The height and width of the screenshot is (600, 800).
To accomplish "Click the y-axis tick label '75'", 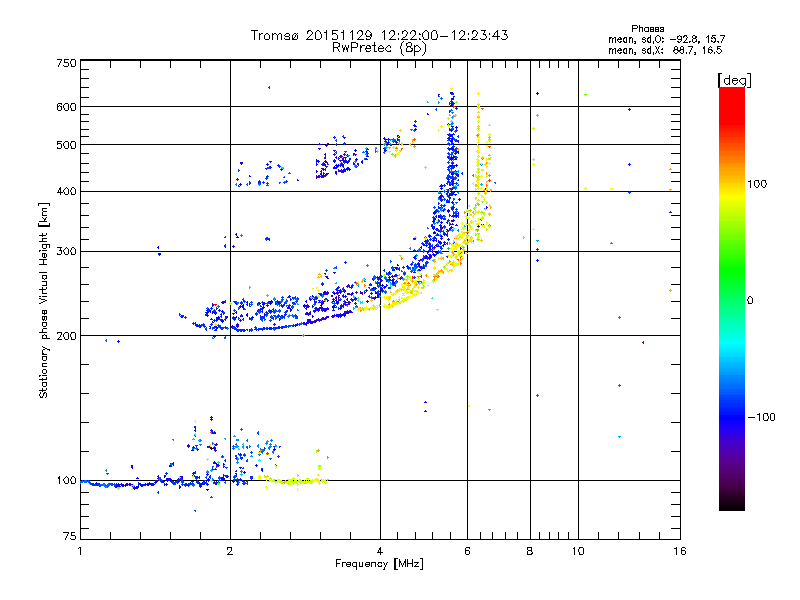I will (x=70, y=536).
